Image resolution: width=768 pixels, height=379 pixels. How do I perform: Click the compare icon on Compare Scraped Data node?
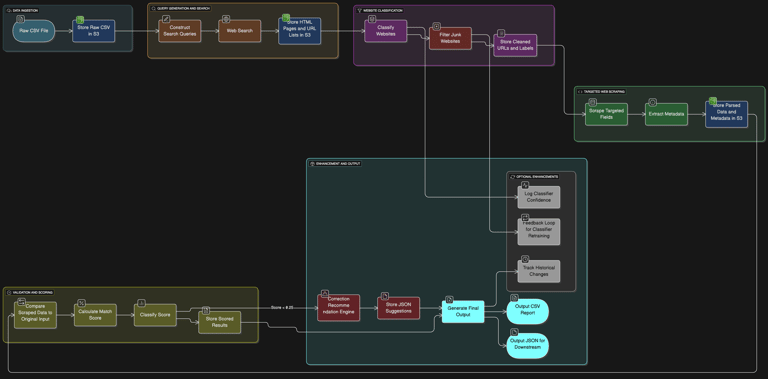[x=22, y=301]
